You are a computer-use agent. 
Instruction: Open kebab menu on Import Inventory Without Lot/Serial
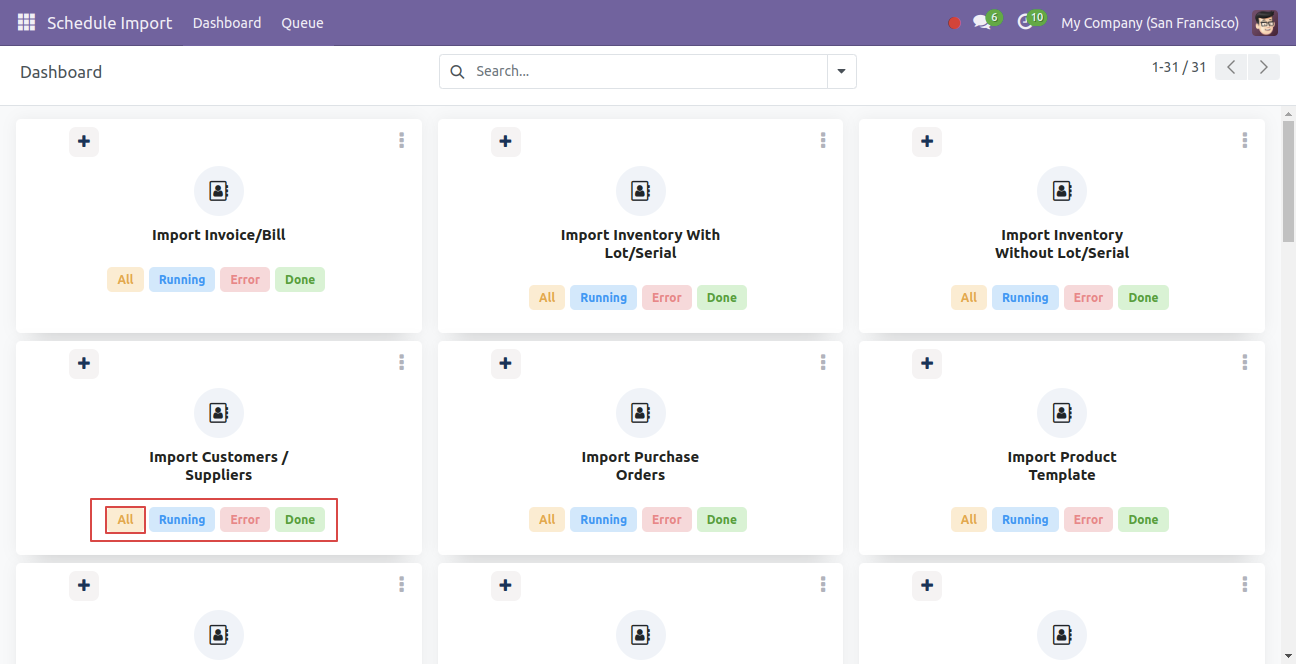click(1245, 141)
